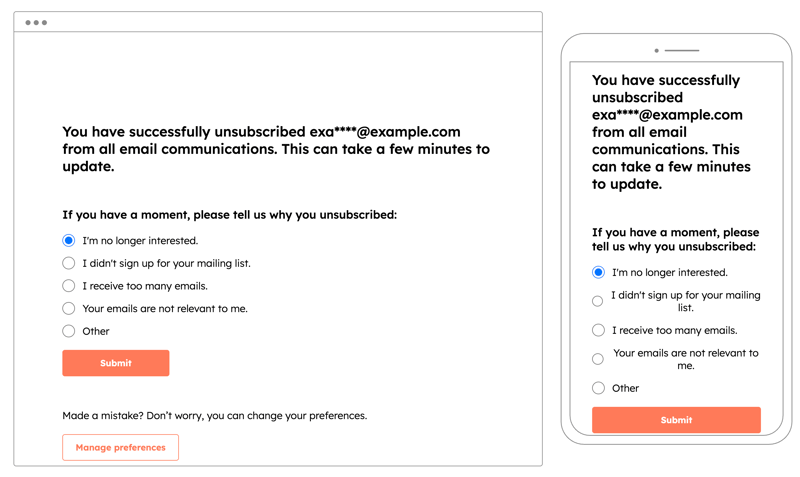Choose "I didn't sign up" radio in desktop view
The image size is (800, 477).
(69, 263)
